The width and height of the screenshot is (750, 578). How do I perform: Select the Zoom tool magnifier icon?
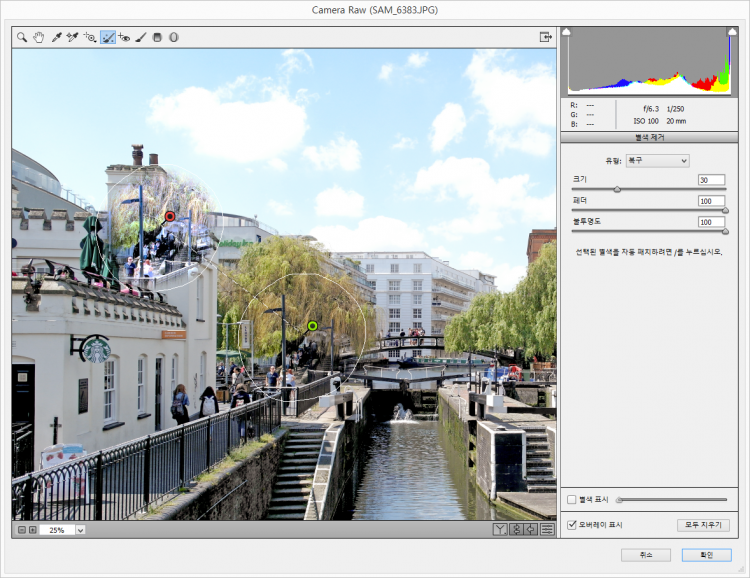(22, 37)
